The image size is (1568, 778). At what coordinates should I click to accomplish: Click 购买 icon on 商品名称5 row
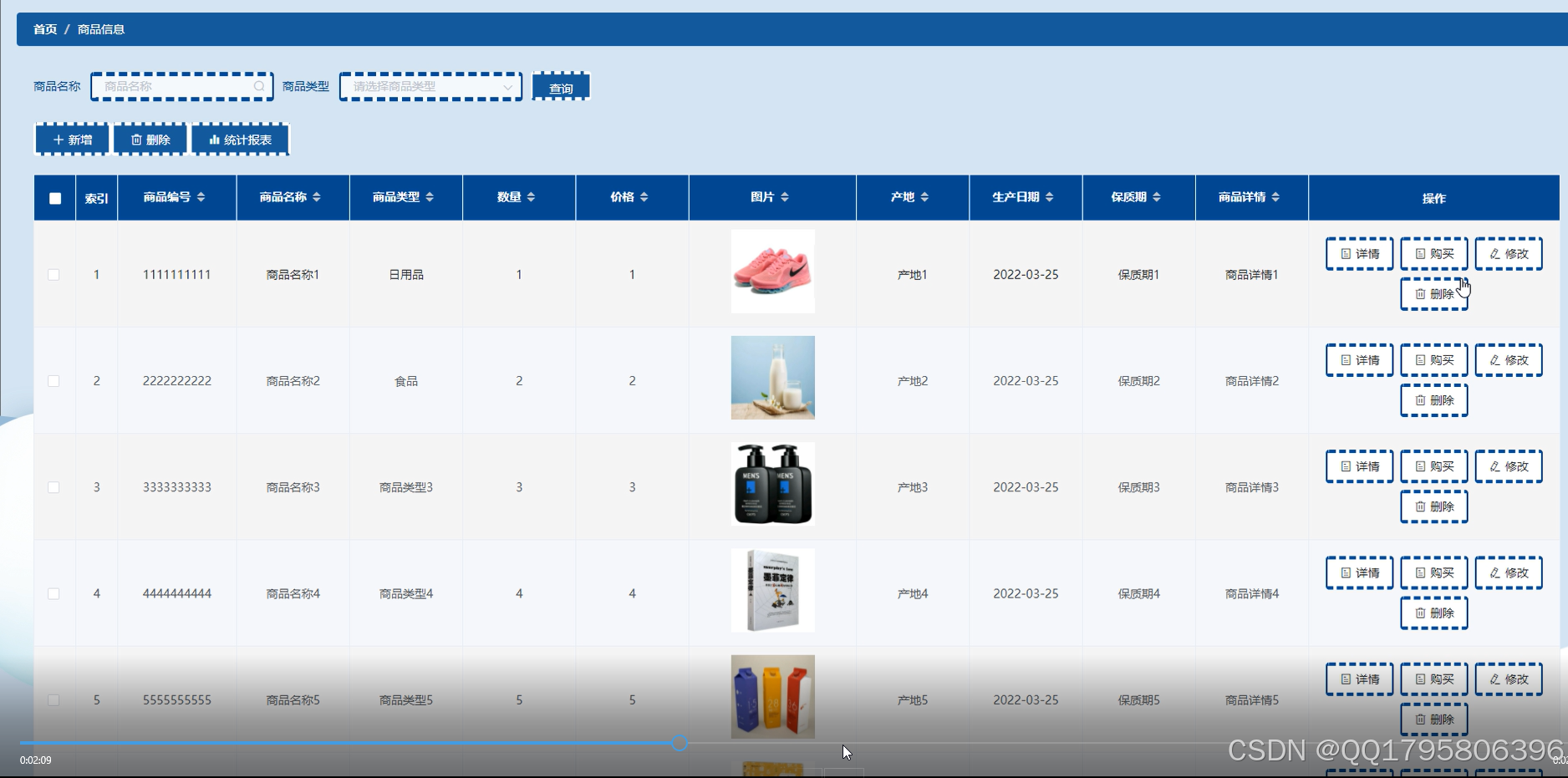click(1420, 679)
